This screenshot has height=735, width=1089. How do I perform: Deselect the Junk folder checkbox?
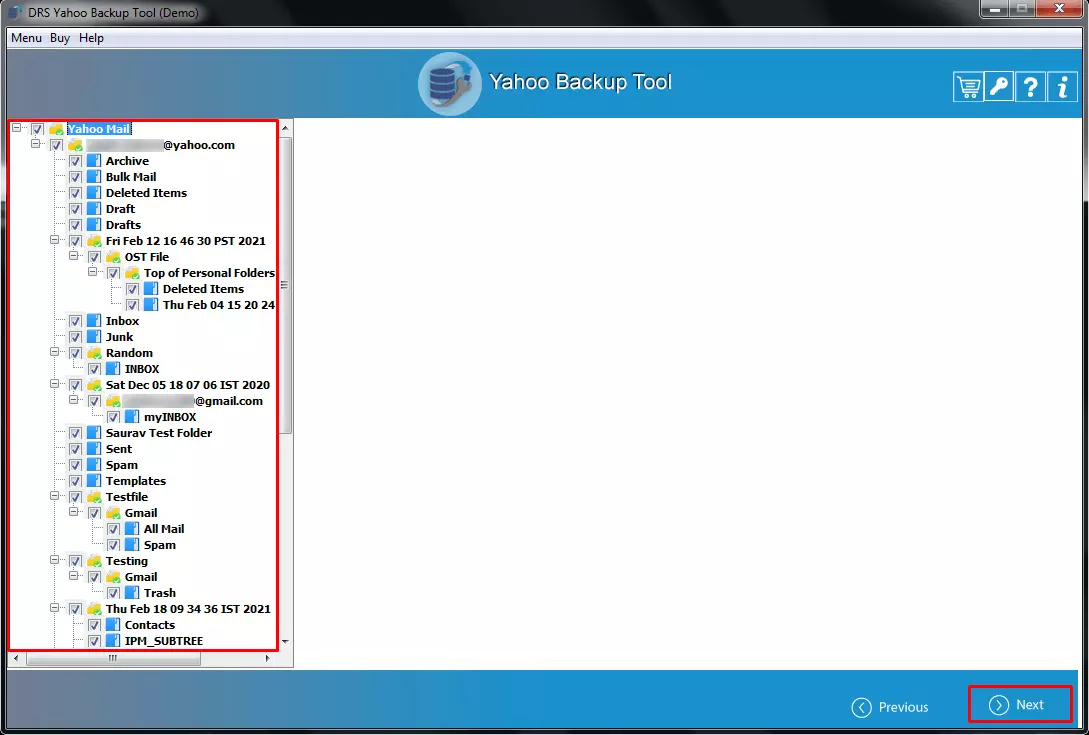tap(76, 337)
